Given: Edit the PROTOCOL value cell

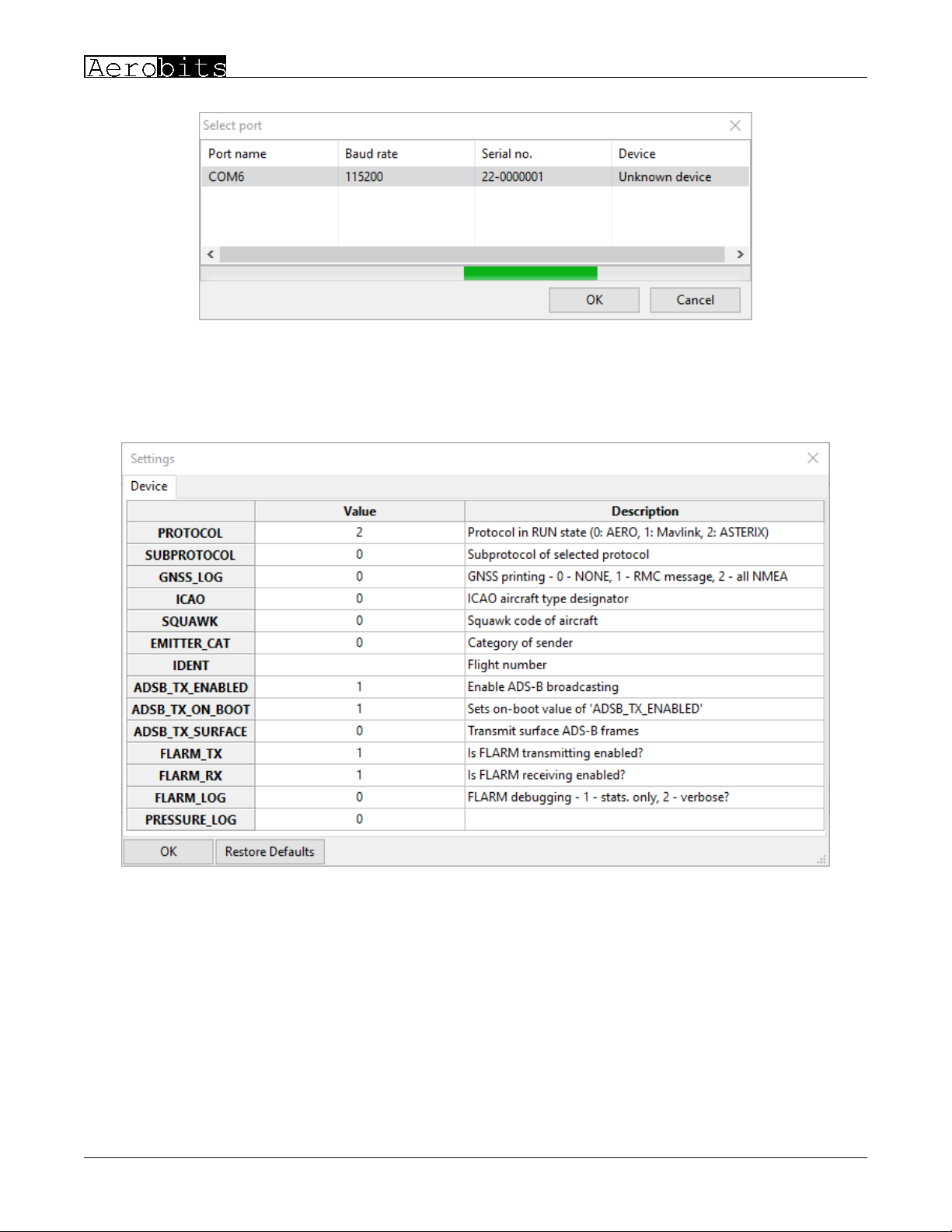Looking at the screenshot, I should (359, 532).
